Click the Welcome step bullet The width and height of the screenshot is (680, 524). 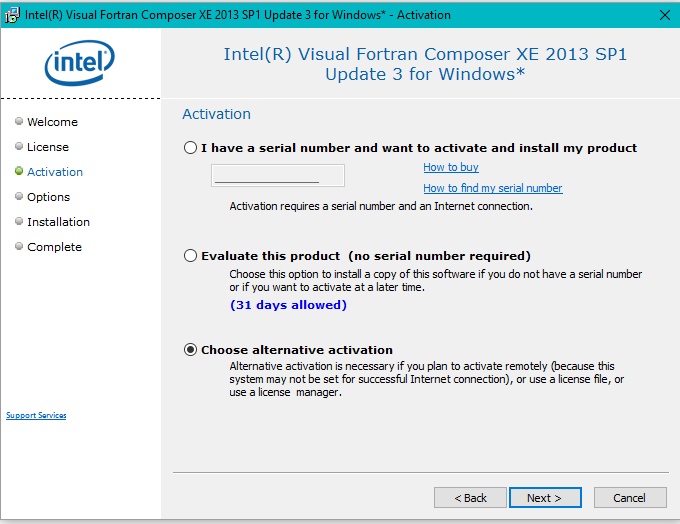tap(19, 121)
